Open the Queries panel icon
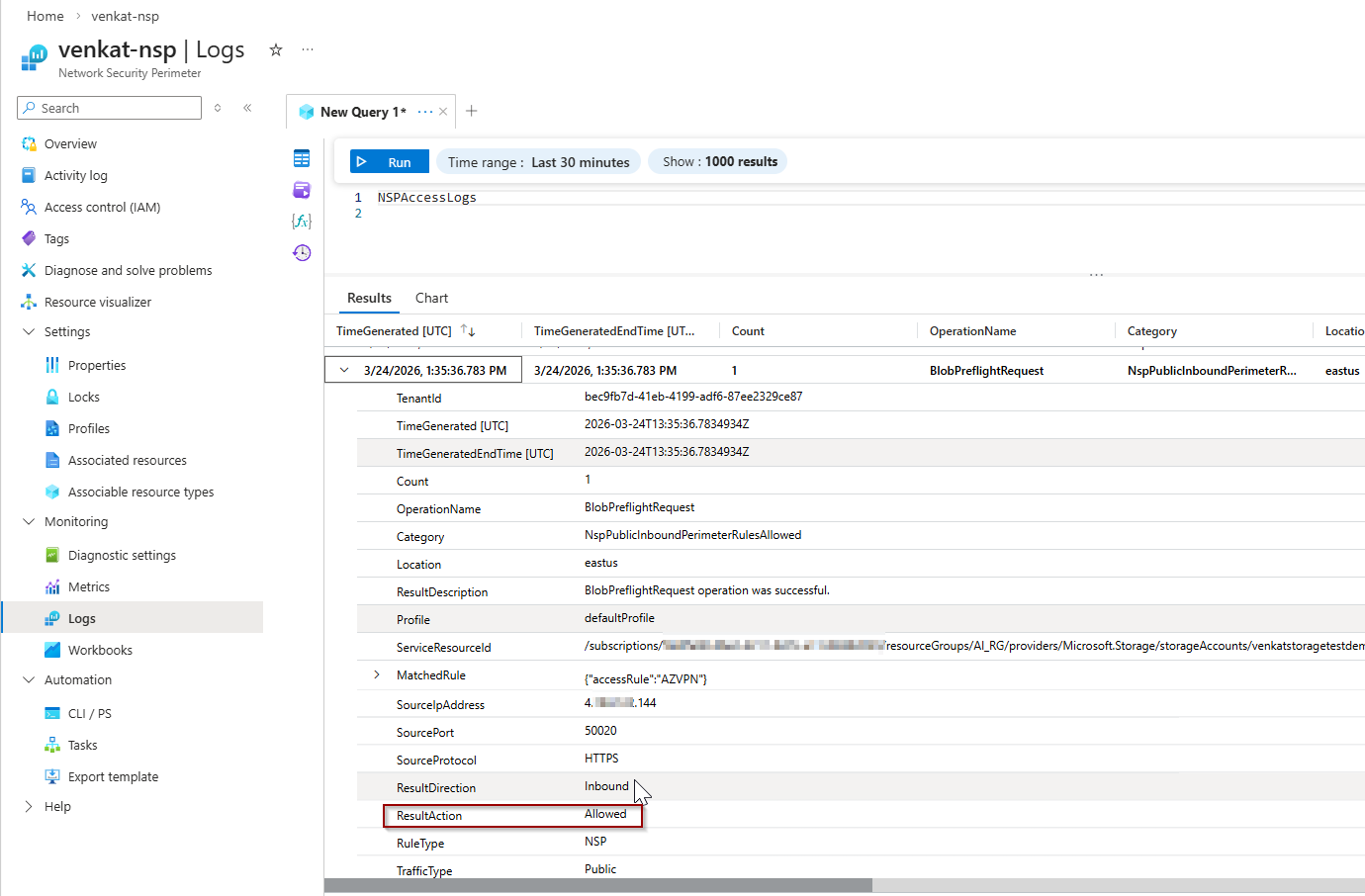 (302, 190)
